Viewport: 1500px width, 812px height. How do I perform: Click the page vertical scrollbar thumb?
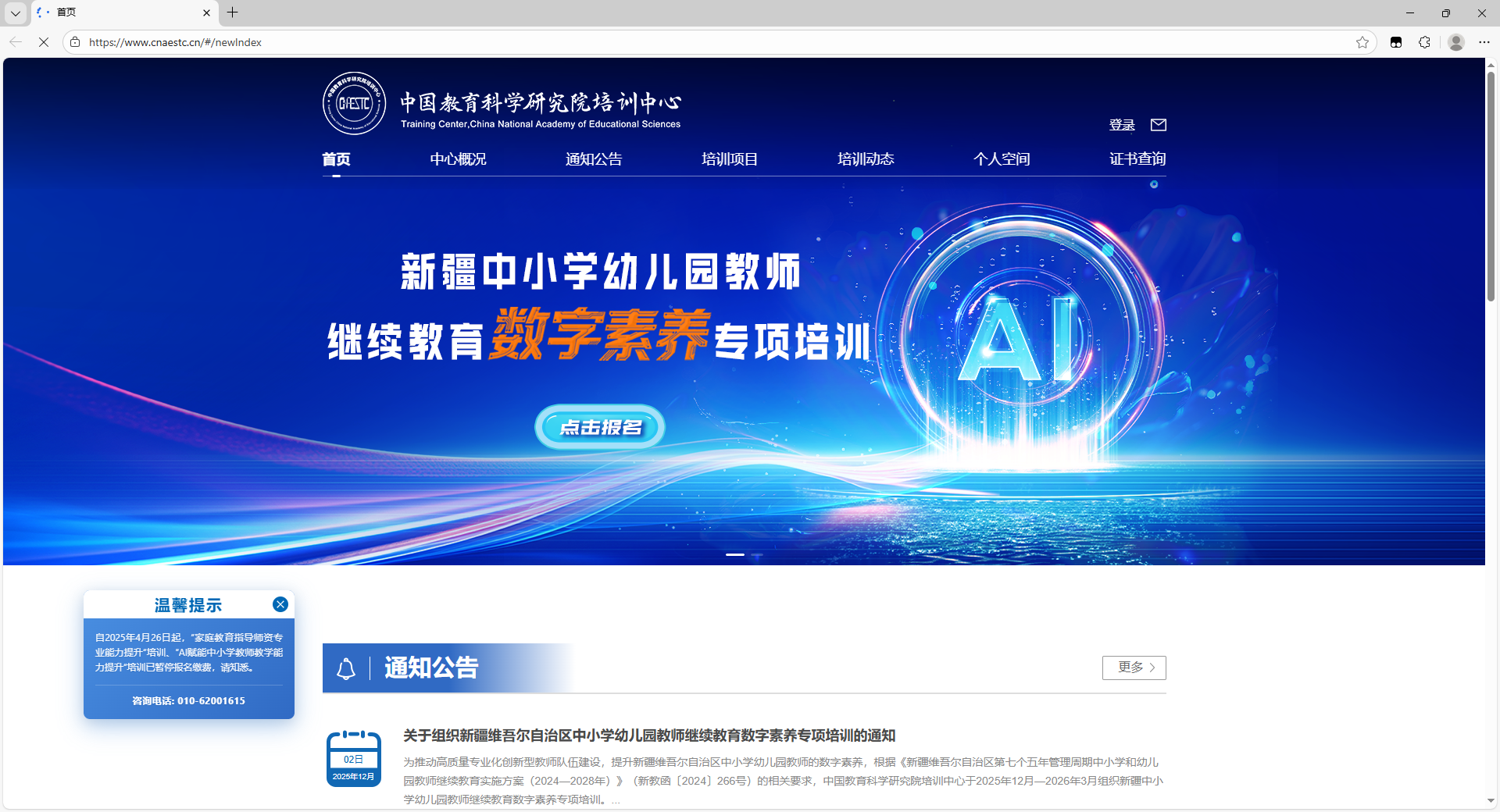(1491, 187)
